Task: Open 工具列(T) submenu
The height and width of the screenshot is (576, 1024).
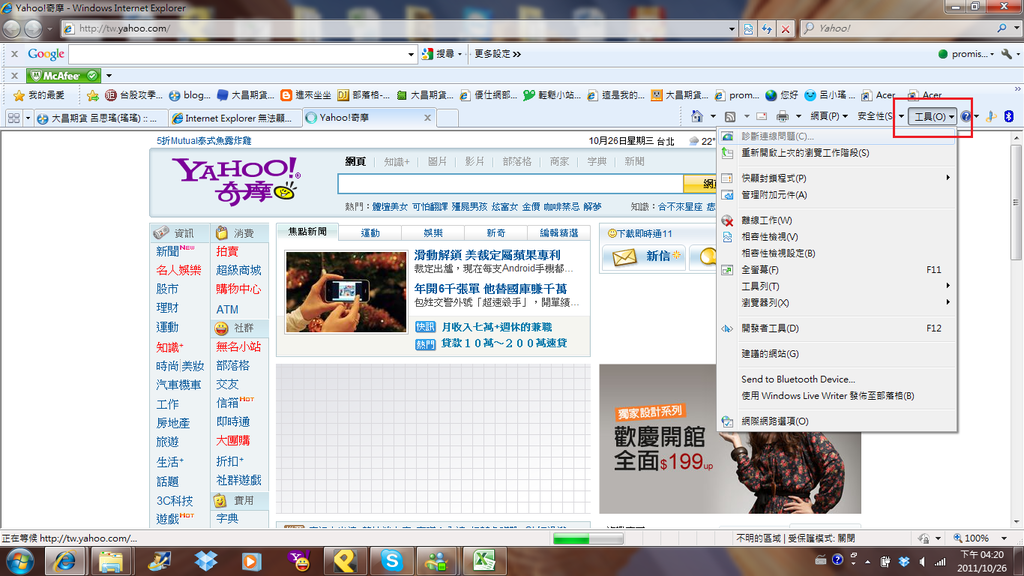Action: click(x=837, y=286)
